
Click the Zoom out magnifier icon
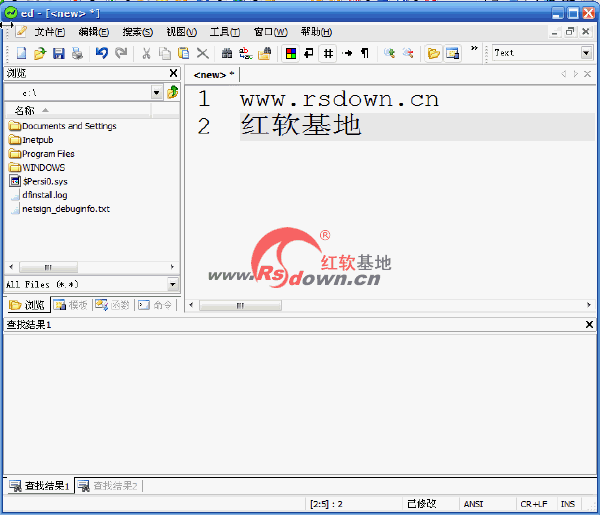[408, 53]
